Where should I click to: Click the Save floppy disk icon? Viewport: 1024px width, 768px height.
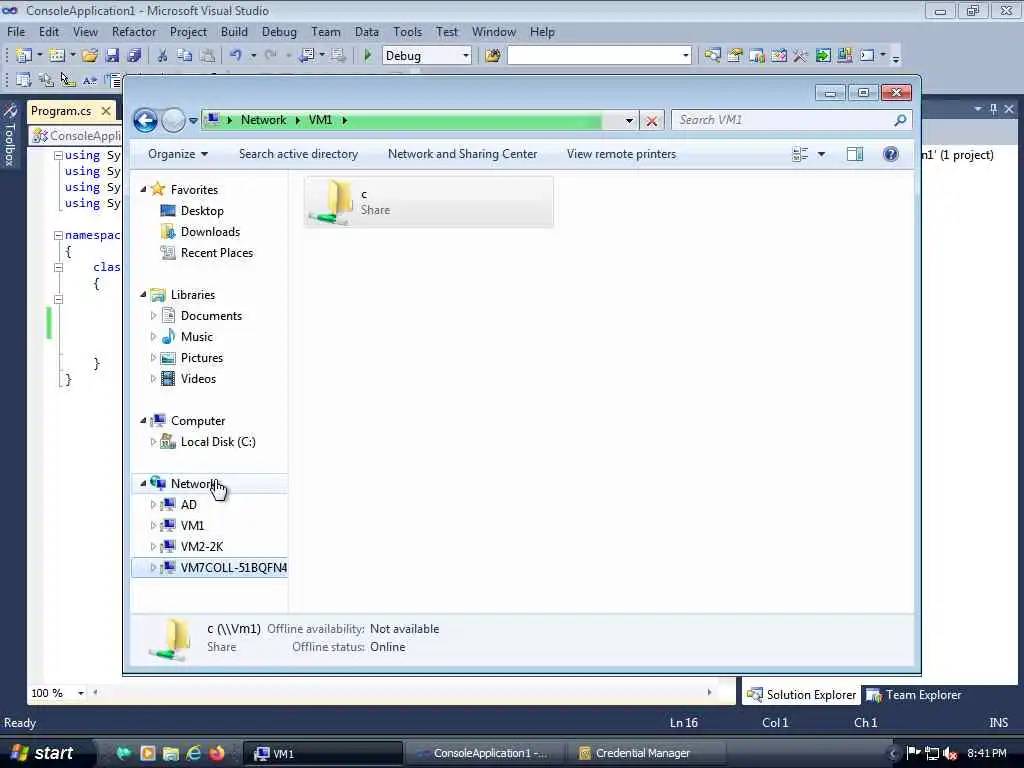112,56
